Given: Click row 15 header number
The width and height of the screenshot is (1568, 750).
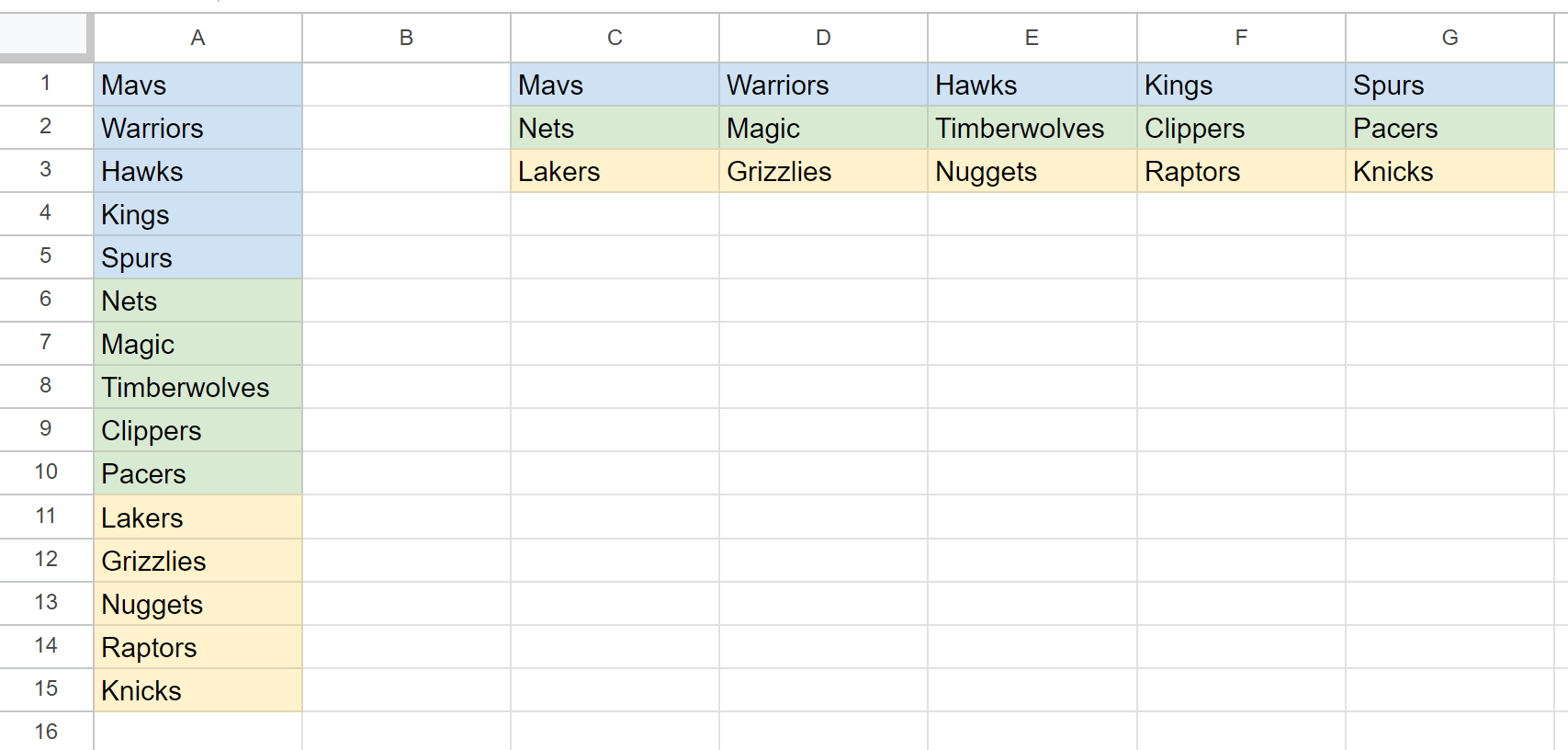Looking at the screenshot, I should click(x=46, y=689).
